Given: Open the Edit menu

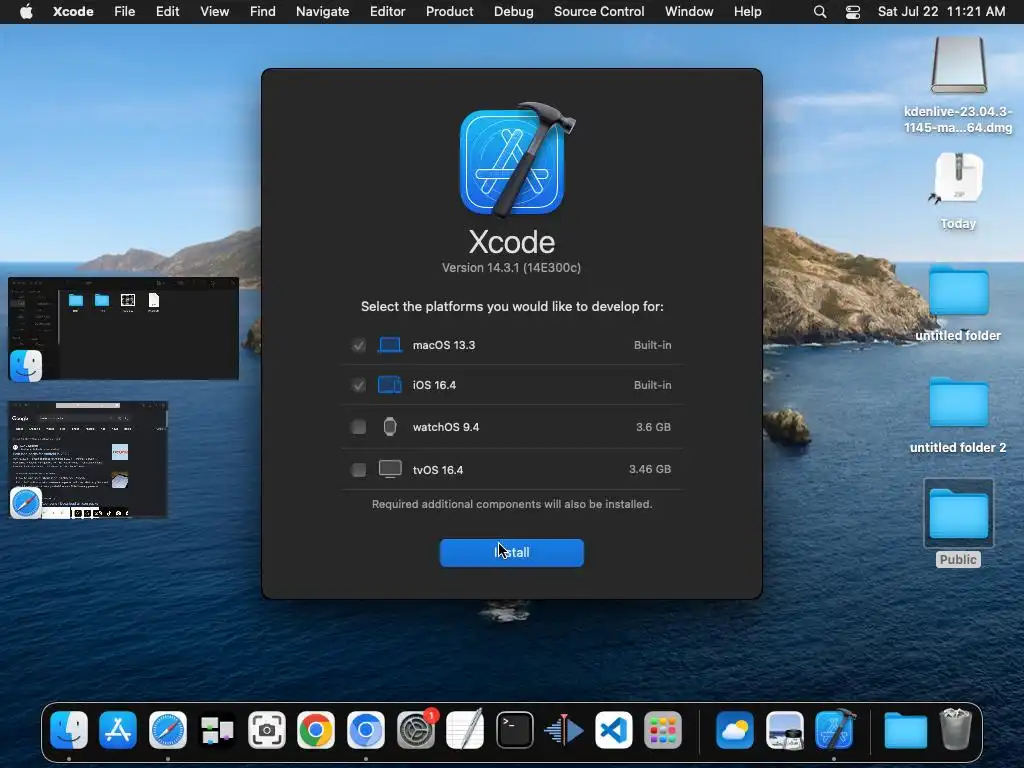Looking at the screenshot, I should (168, 12).
